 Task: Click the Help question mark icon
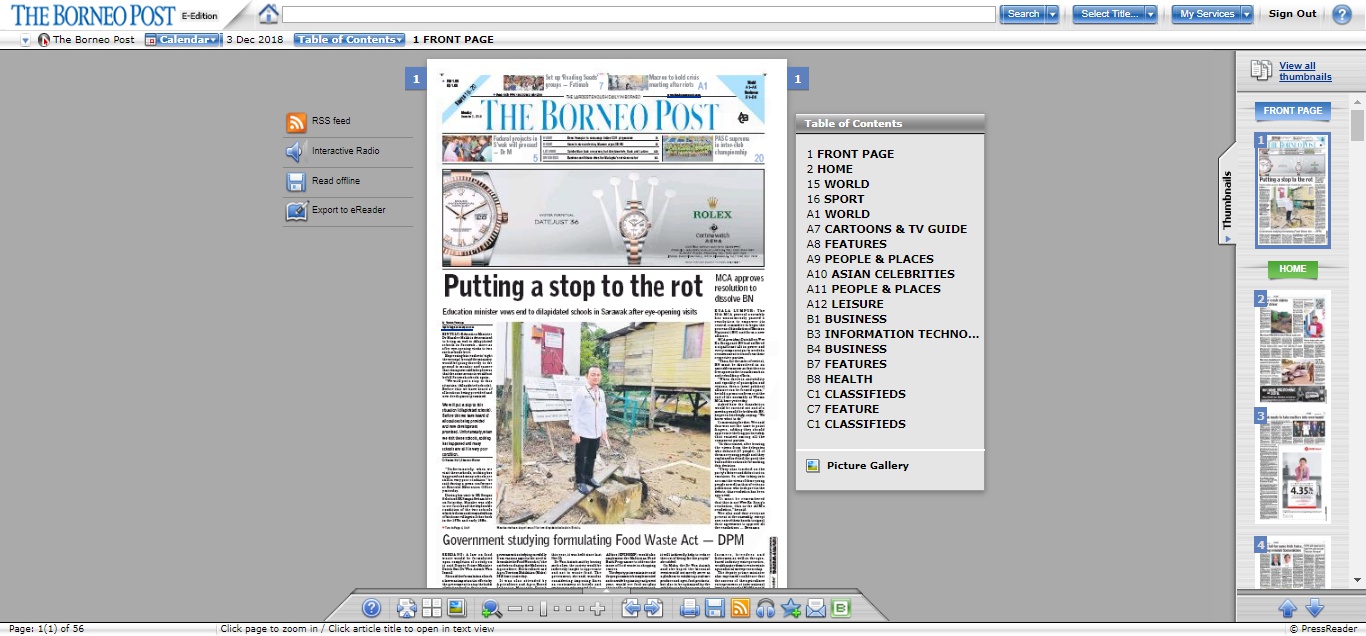click(x=371, y=607)
